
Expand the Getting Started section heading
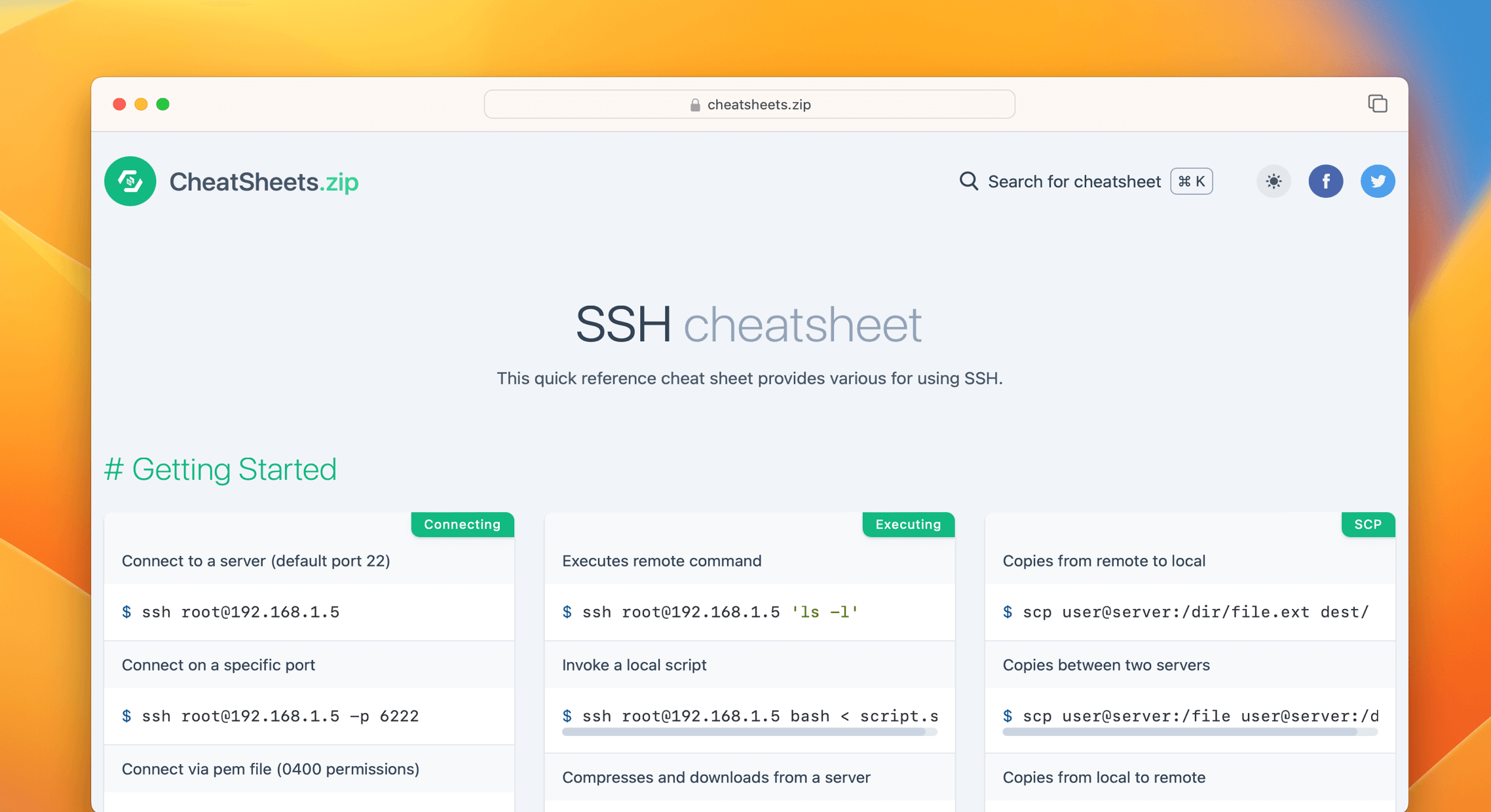click(x=235, y=469)
